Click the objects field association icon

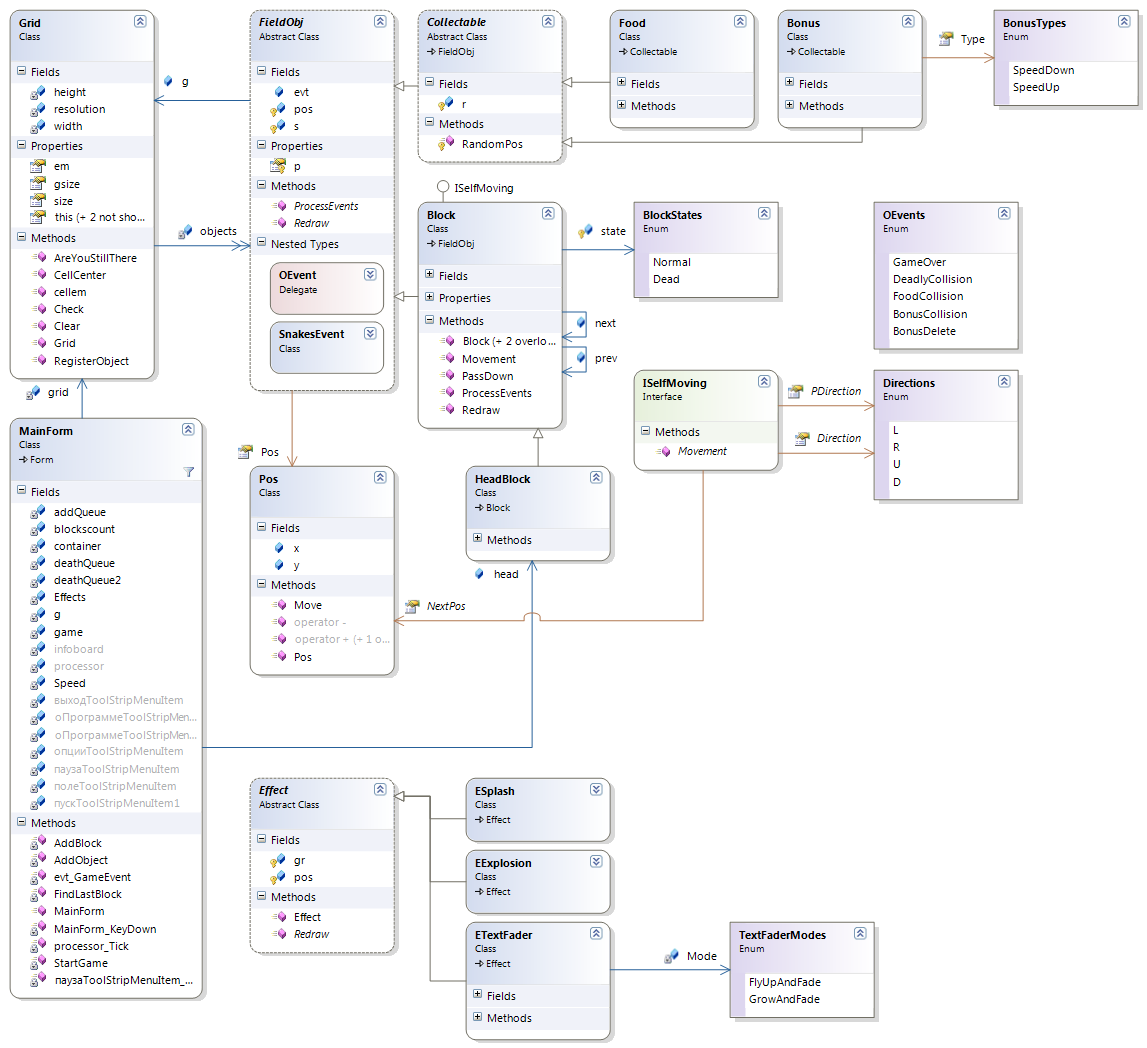point(185,232)
